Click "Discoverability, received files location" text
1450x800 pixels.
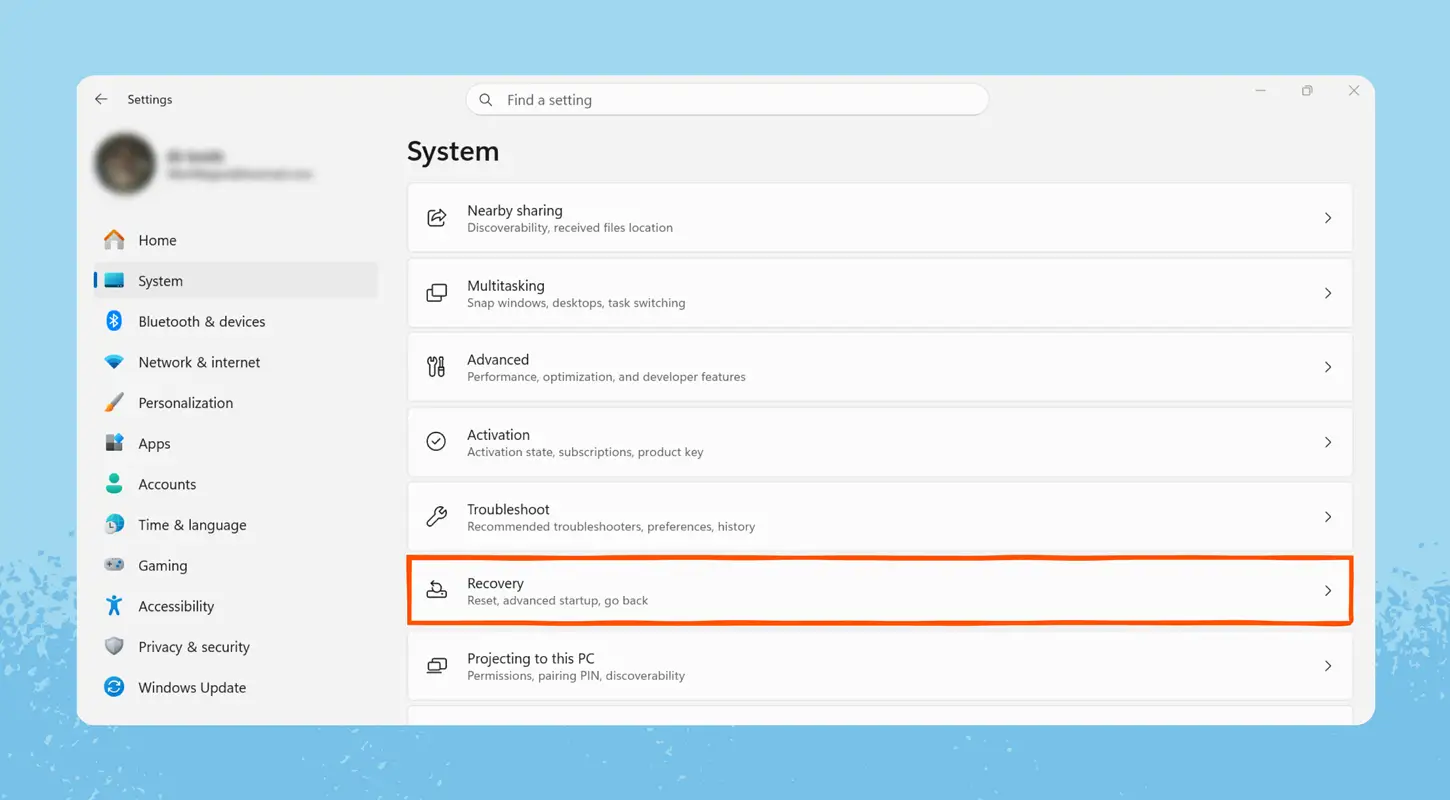tap(570, 228)
